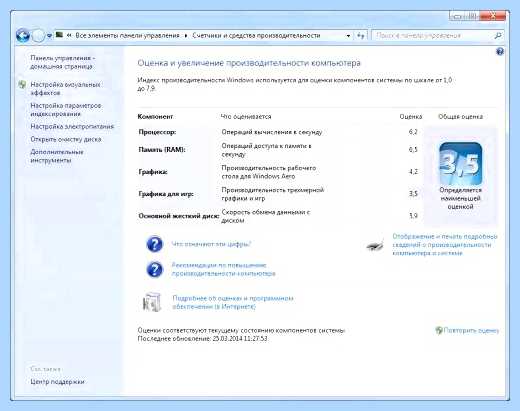
Task: Open the address bar history dropdown
Action: tap(348, 36)
